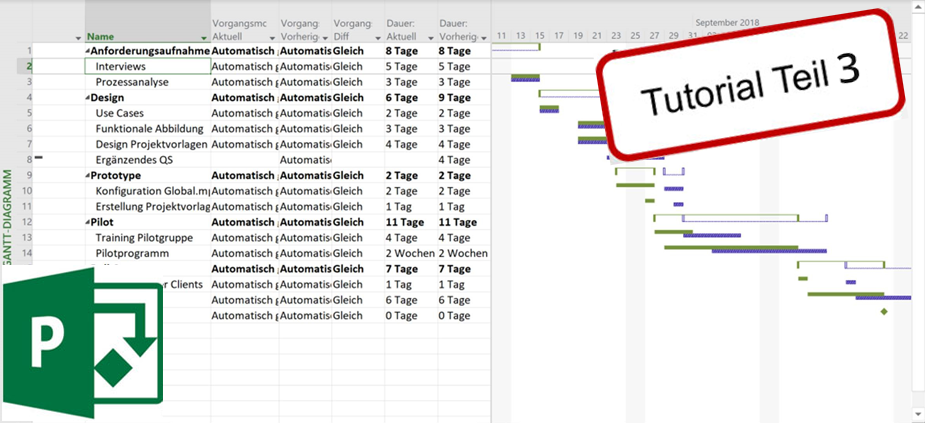Click the 2 Wochen duration cell for Pilotprogramm
Image resolution: width=925 pixels, height=423 pixels.
point(410,254)
